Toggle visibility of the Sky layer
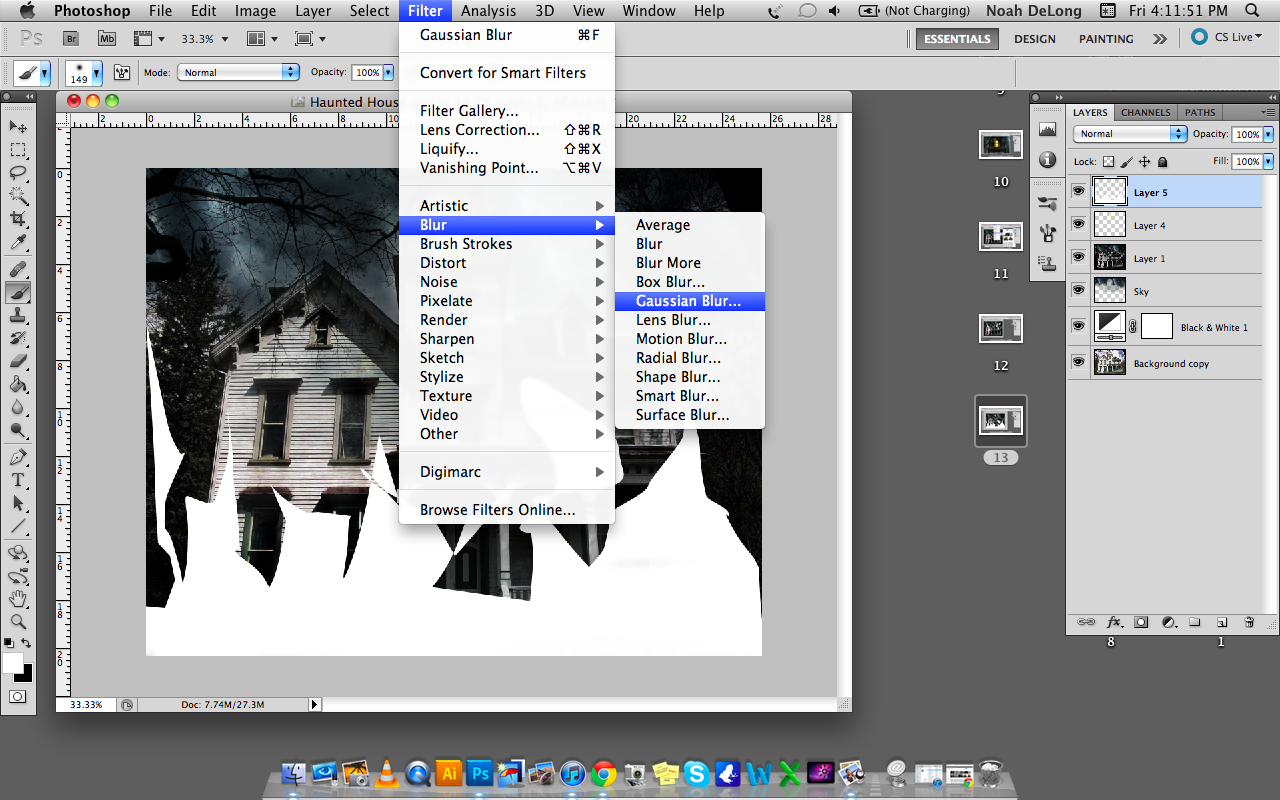 (1079, 291)
